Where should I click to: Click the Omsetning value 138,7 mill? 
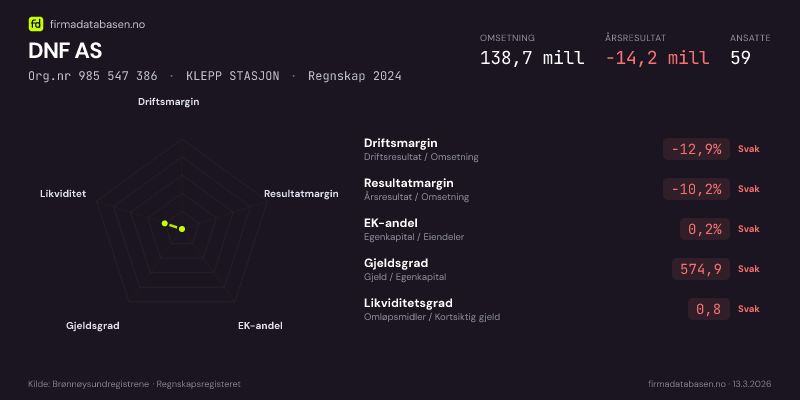[532, 58]
